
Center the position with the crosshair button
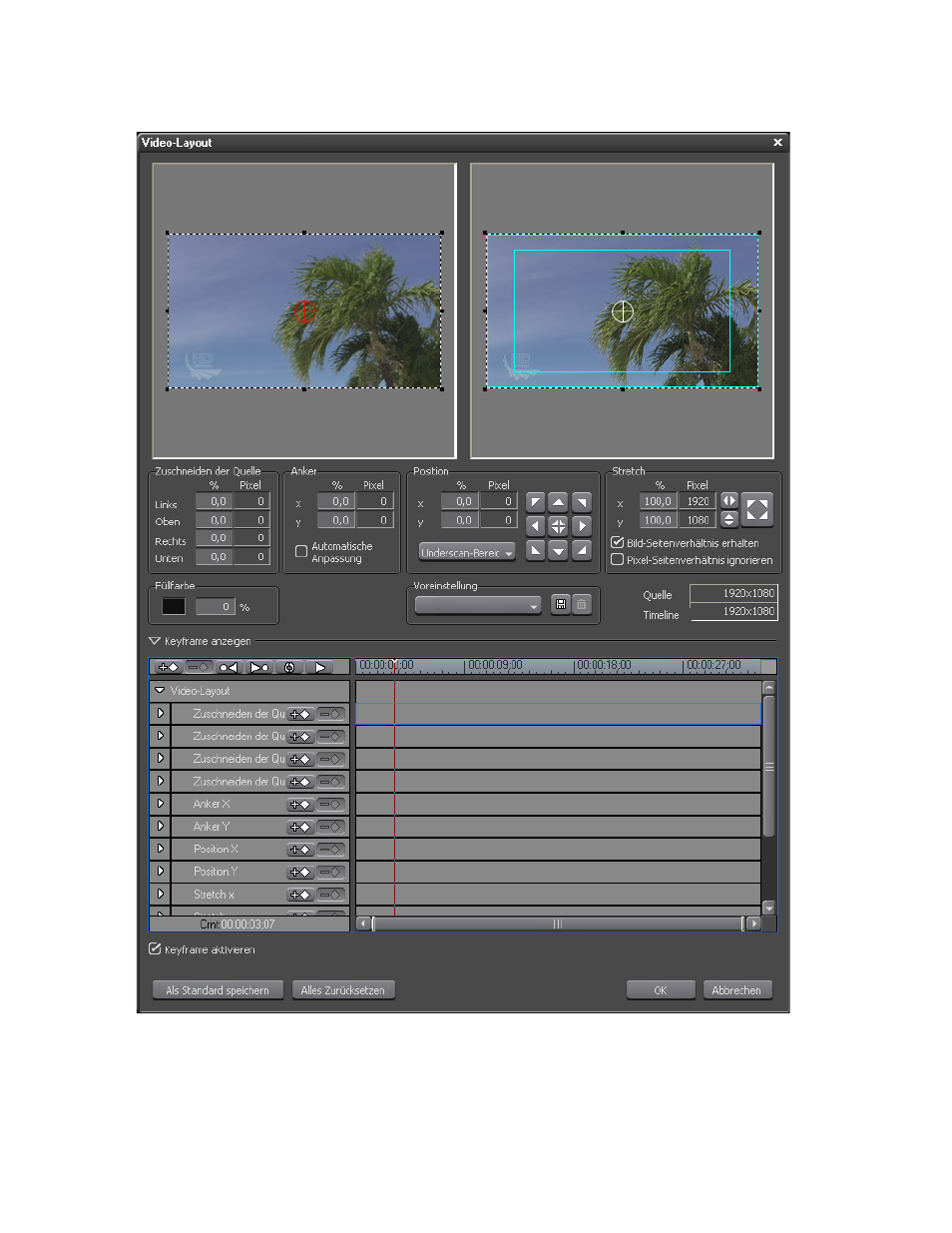click(559, 526)
